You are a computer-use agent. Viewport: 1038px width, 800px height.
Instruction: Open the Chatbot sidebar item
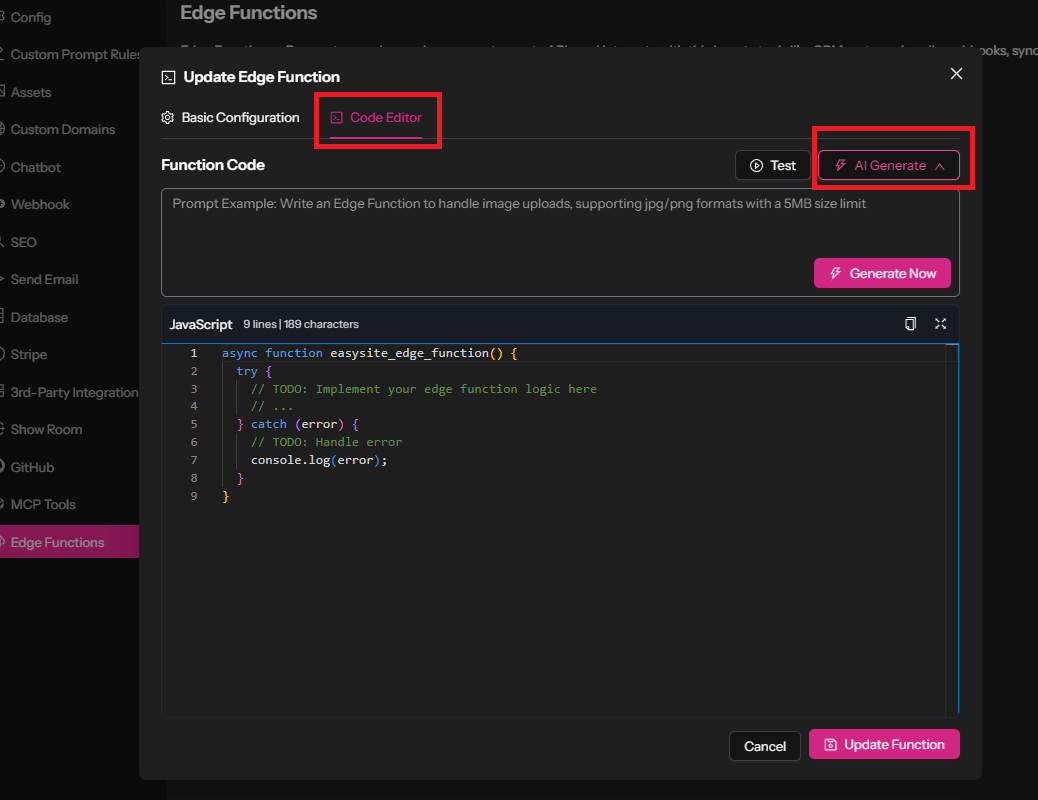point(36,167)
